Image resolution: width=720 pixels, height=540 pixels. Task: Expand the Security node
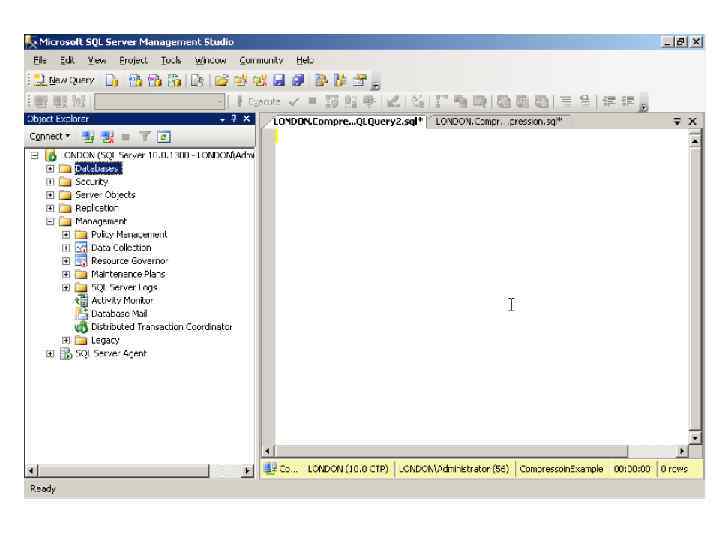coord(50,182)
